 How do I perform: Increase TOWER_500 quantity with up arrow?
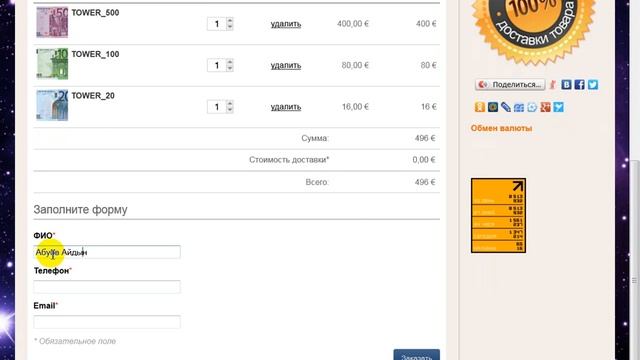click(230, 20)
